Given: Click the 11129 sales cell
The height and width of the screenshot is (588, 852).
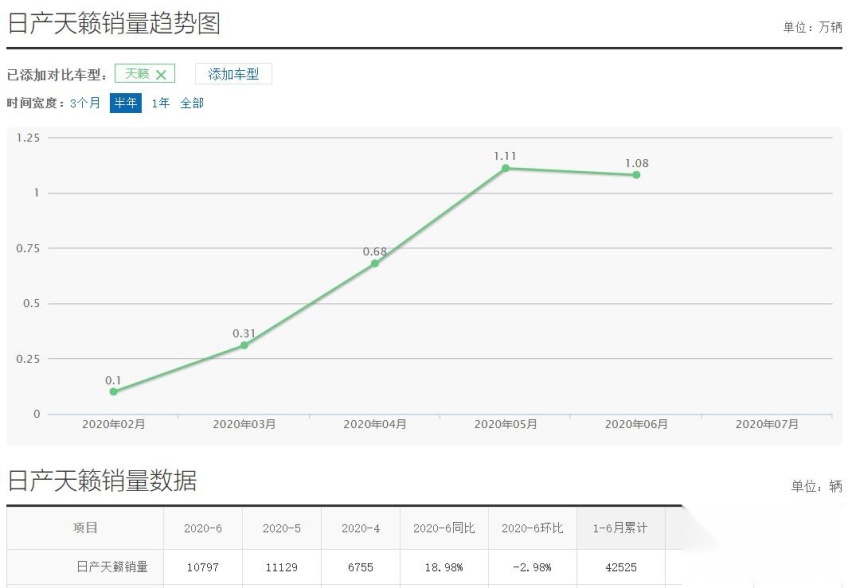Looking at the screenshot, I should (x=281, y=567).
